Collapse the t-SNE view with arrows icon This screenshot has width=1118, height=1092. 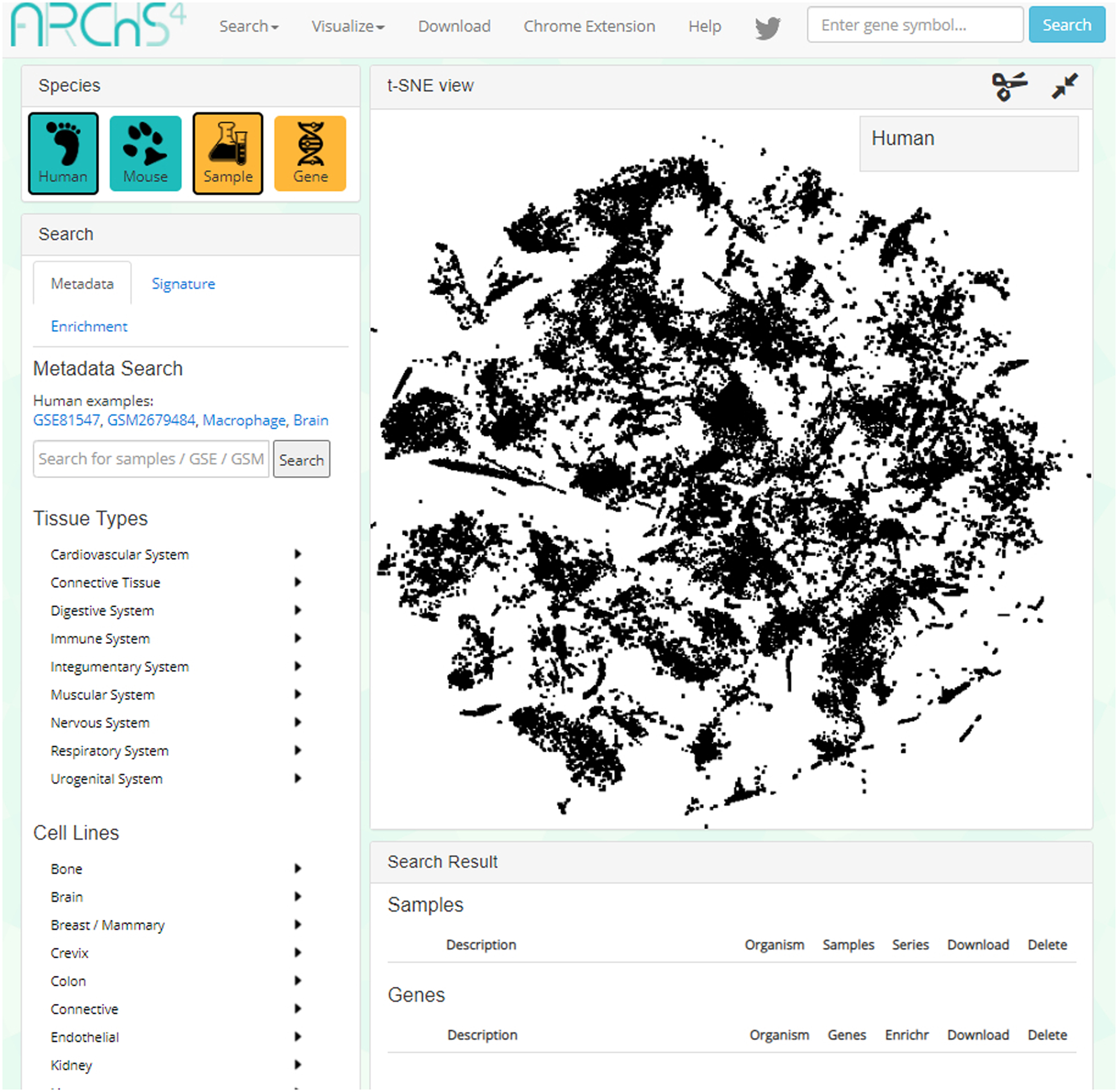pos(1064,86)
